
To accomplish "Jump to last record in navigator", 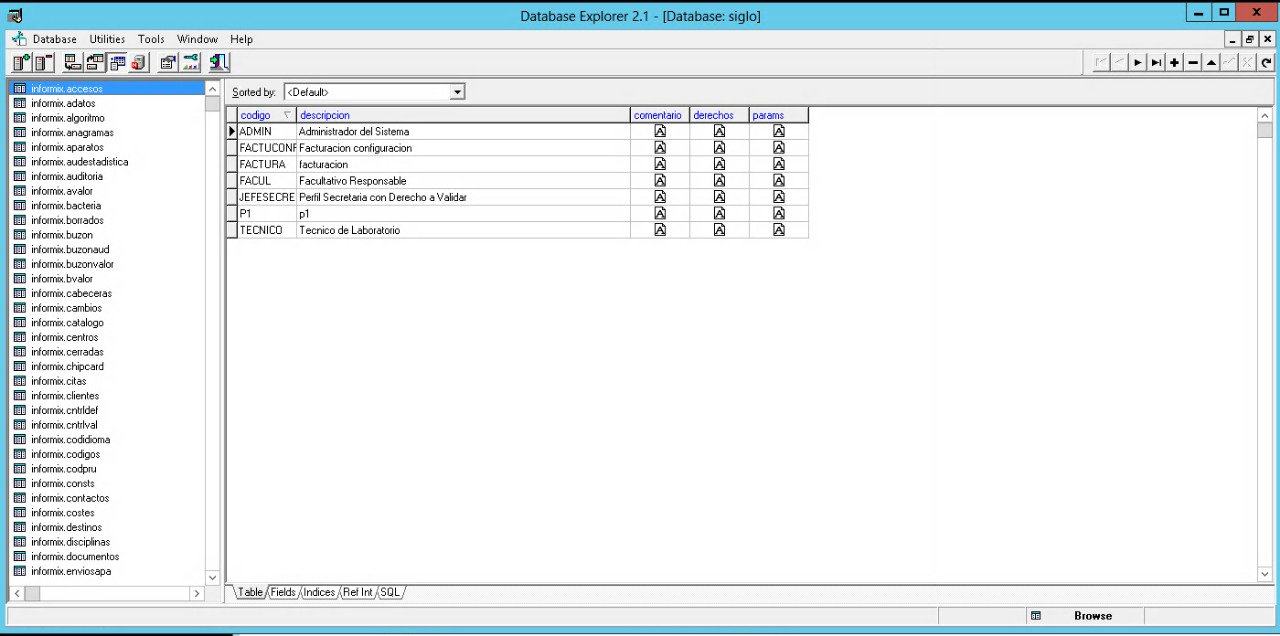I will pos(1156,62).
